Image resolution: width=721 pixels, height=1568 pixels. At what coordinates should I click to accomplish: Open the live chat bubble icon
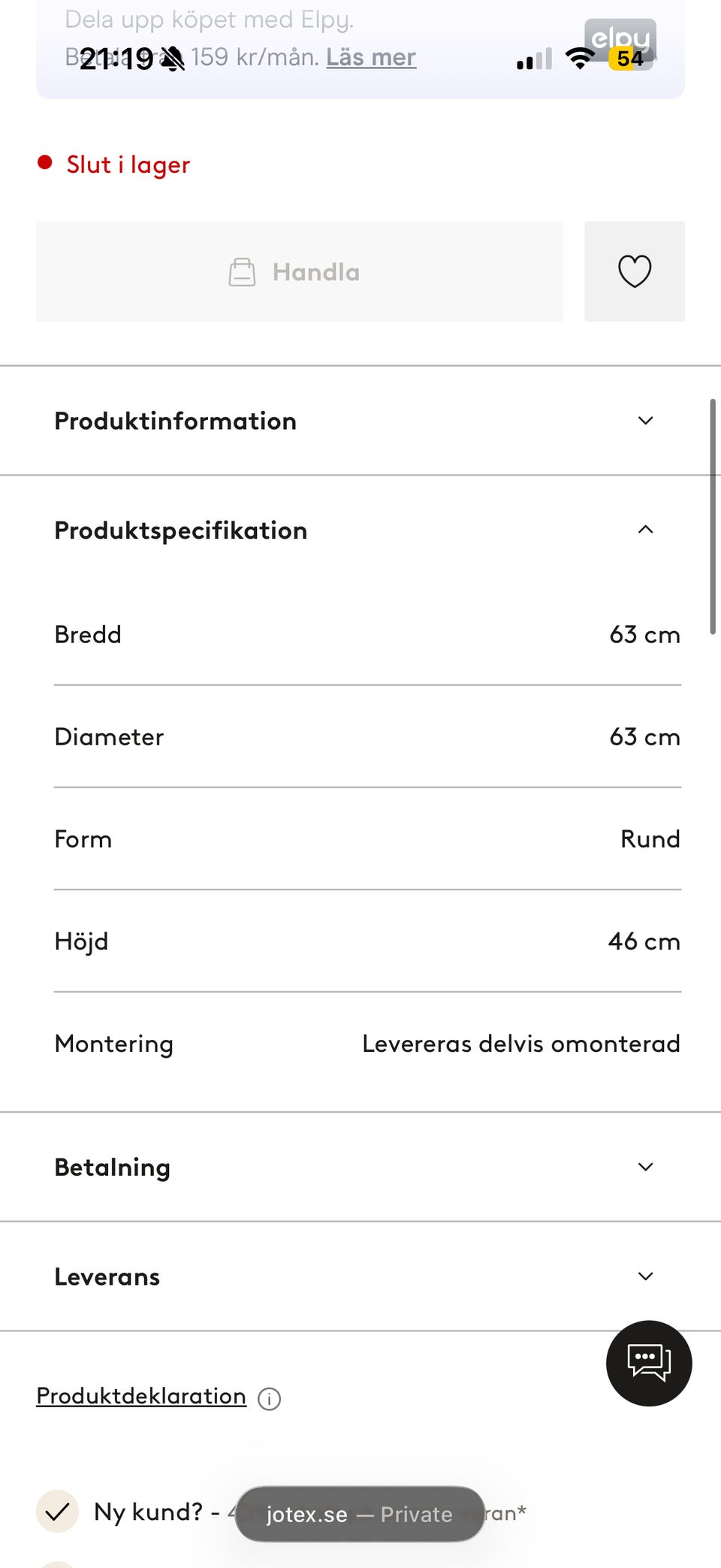coord(649,1363)
